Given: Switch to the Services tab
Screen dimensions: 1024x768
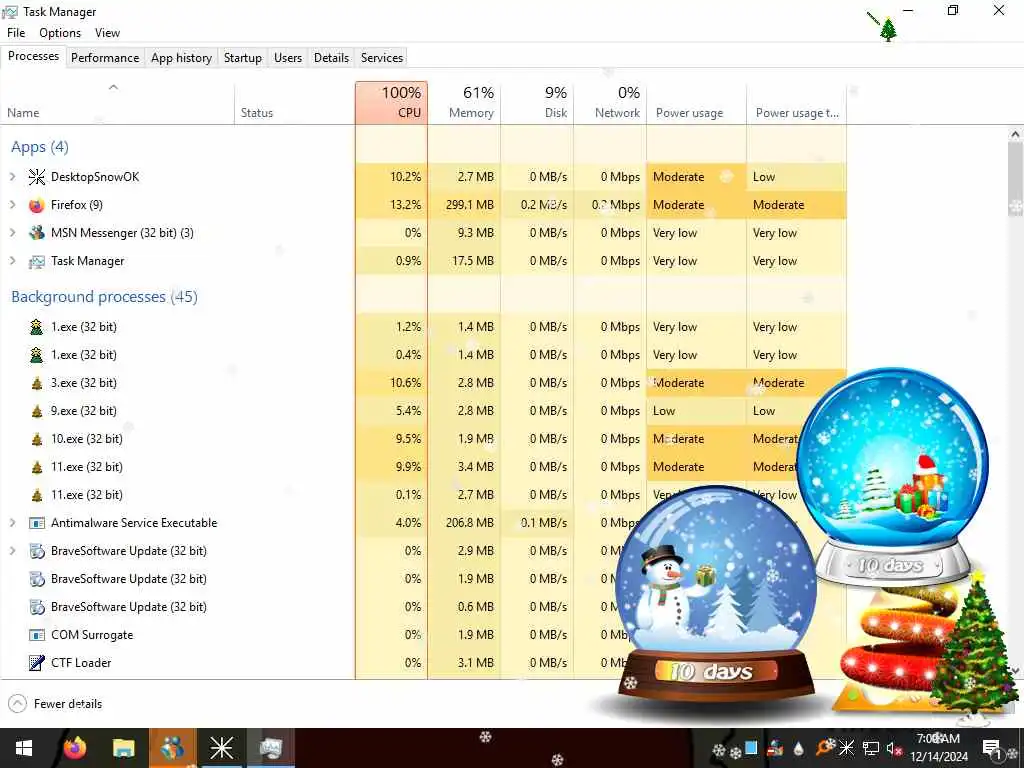Looking at the screenshot, I should [382, 58].
